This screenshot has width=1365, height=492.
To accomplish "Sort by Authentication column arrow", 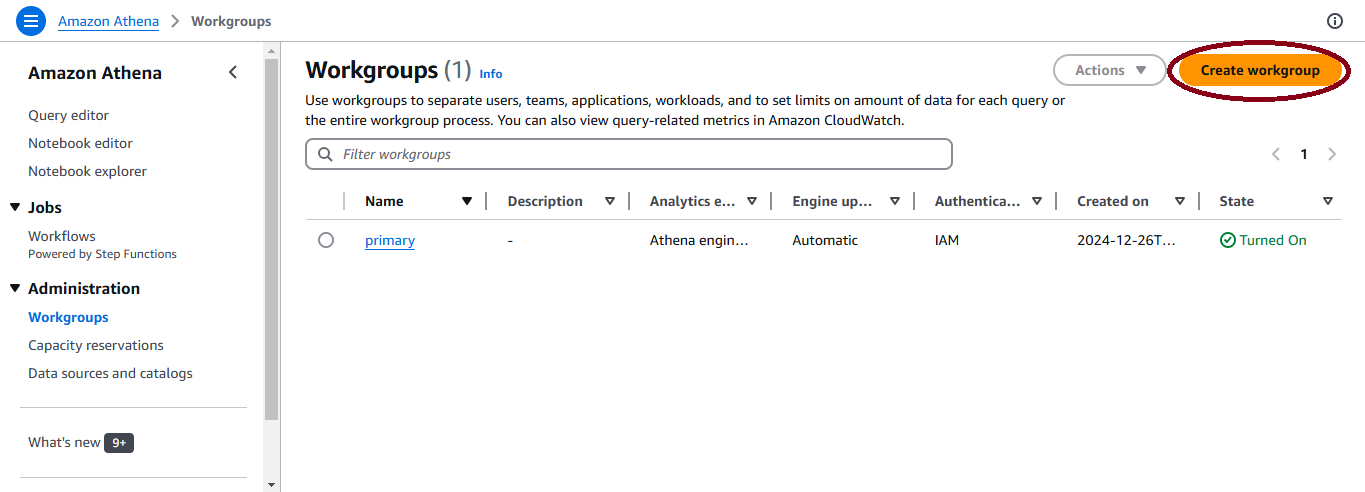I will point(1037,201).
